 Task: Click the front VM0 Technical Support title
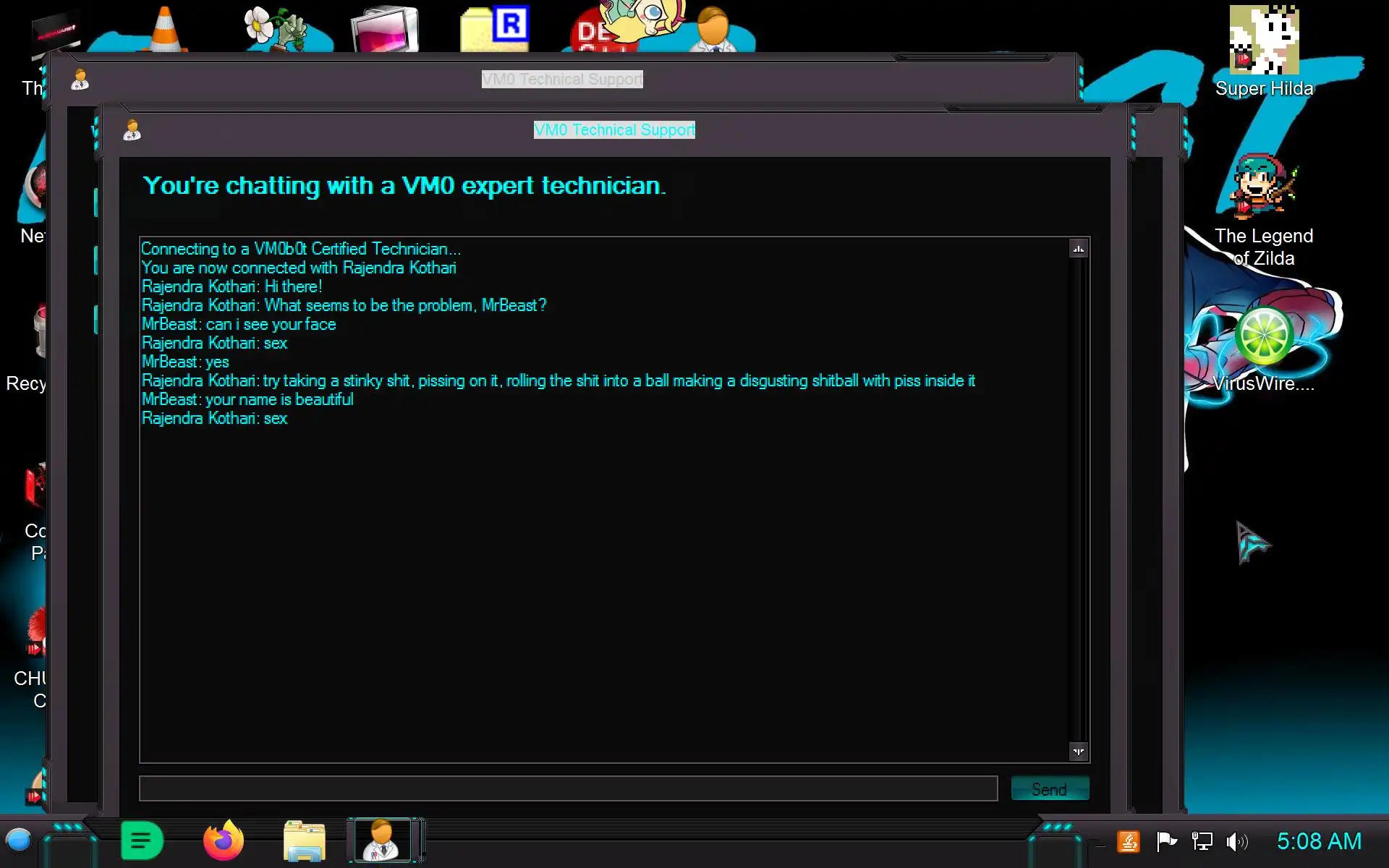[614, 129]
